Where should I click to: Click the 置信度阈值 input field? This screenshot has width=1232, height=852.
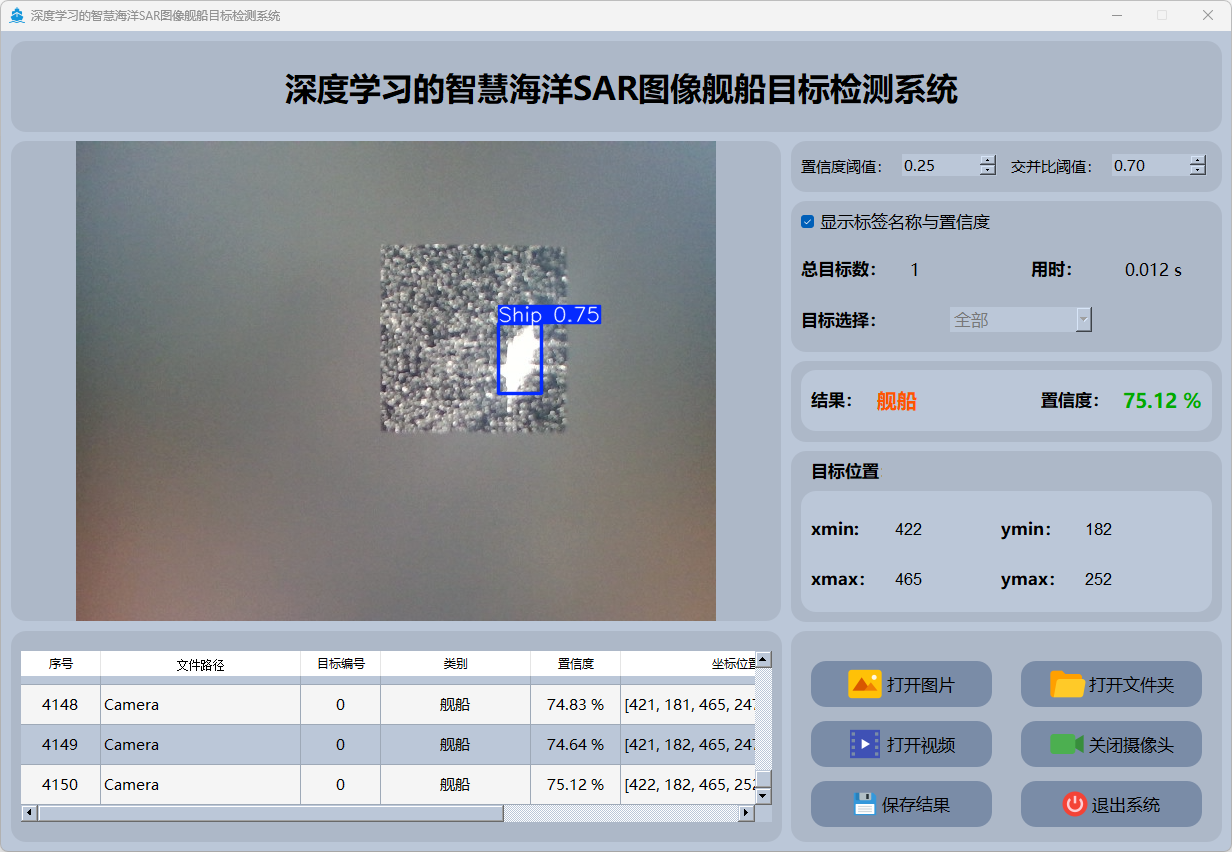(x=938, y=166)
